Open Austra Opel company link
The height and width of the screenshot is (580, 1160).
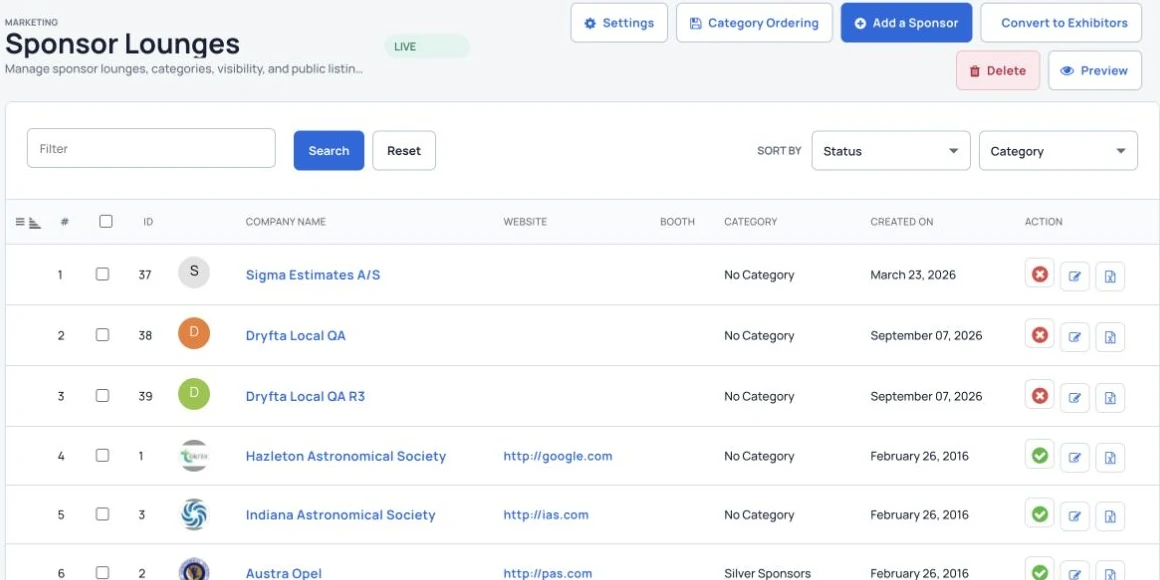(283, 573)
